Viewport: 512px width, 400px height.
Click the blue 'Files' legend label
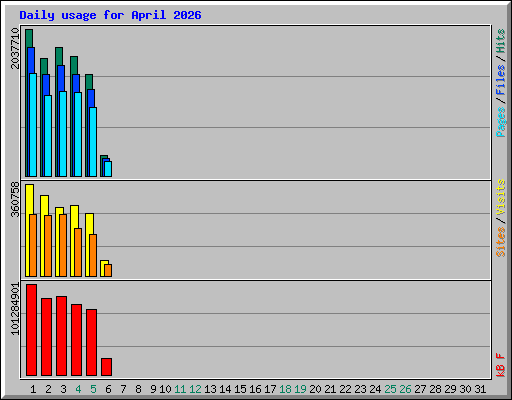[x=501, y=80]
